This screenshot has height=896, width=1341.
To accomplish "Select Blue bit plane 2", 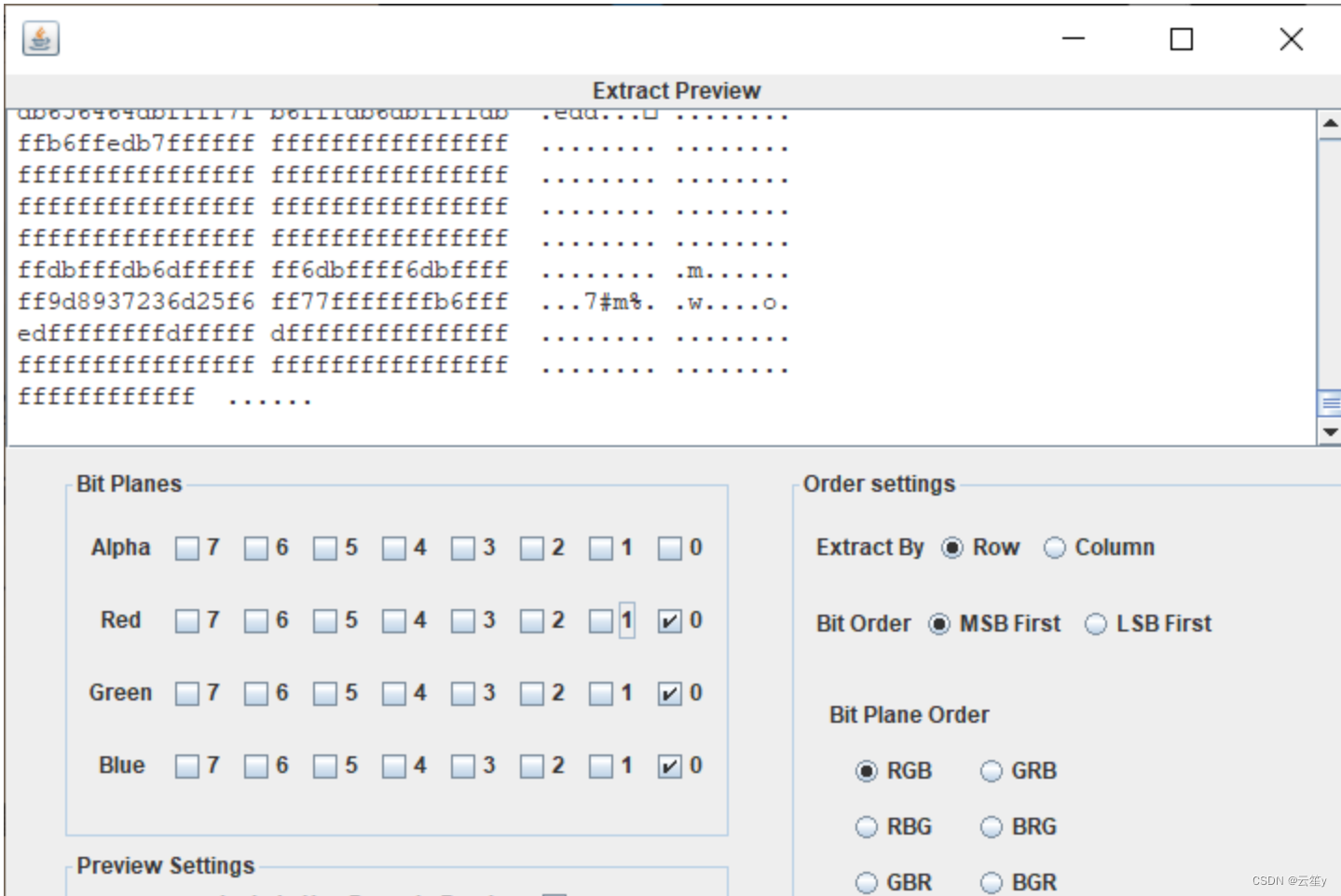I will (532, 767).
